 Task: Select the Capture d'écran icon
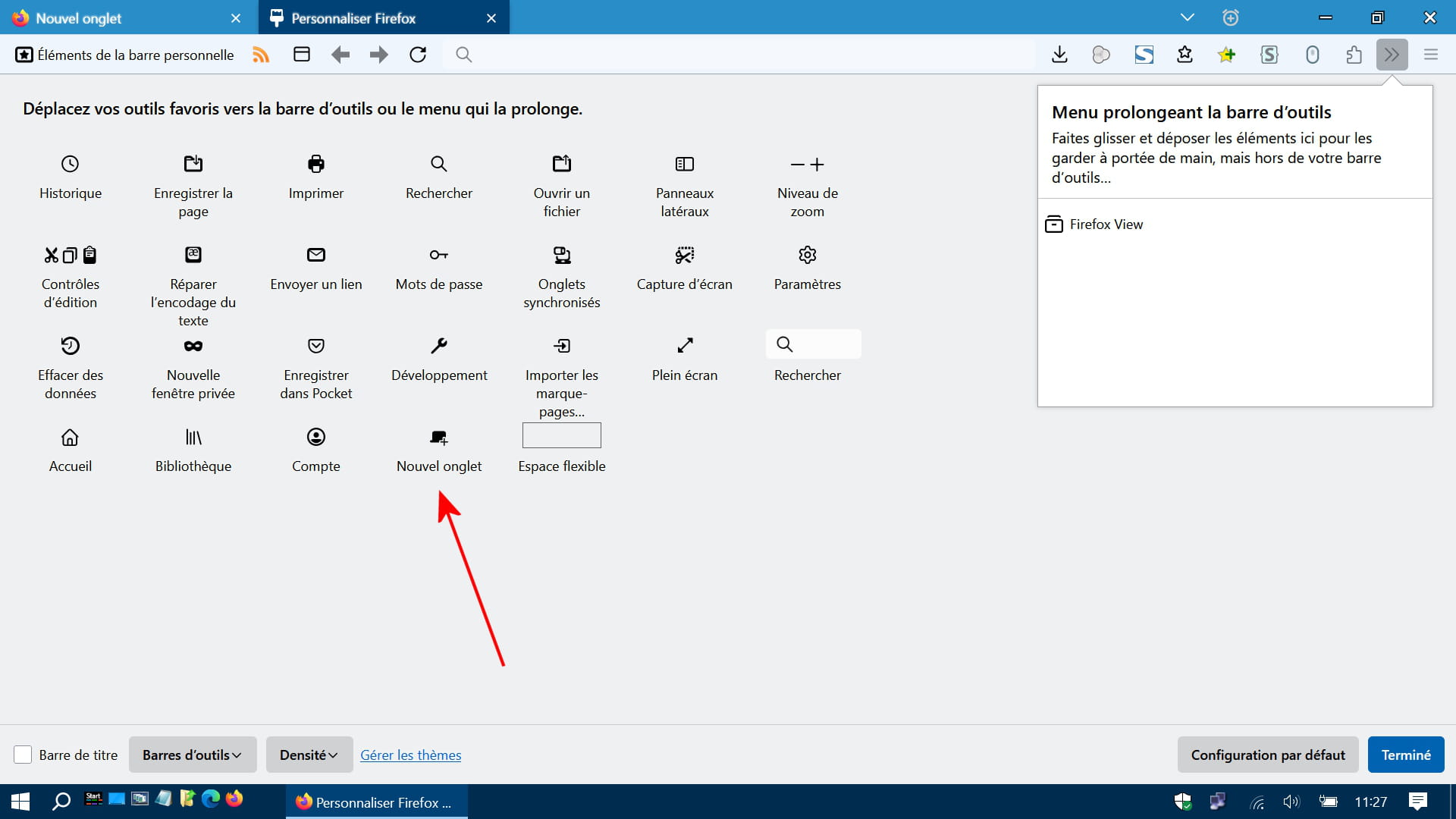(x=685, y=255)
